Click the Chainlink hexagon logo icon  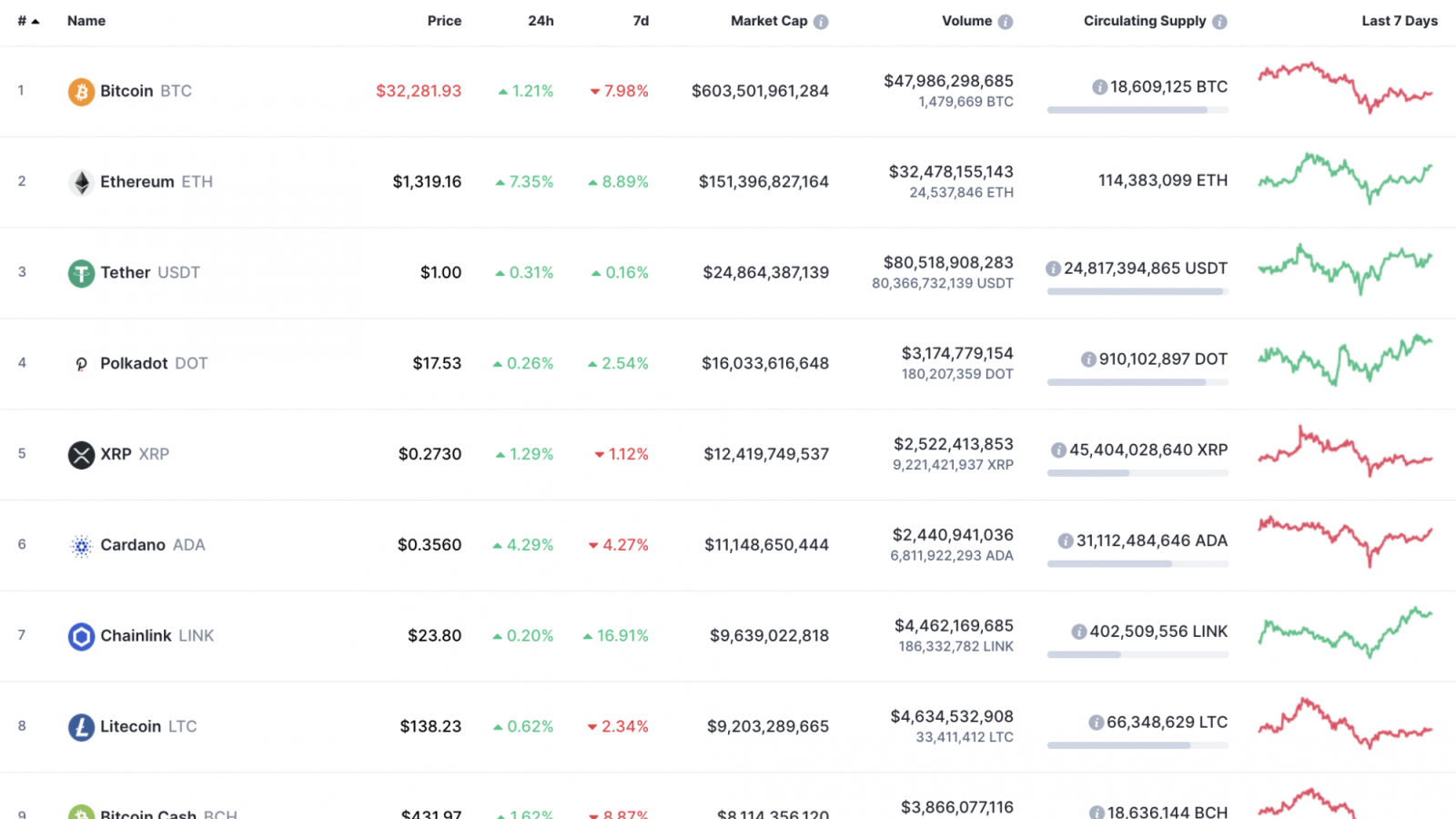pyautogui.click(x=81, y=636)
